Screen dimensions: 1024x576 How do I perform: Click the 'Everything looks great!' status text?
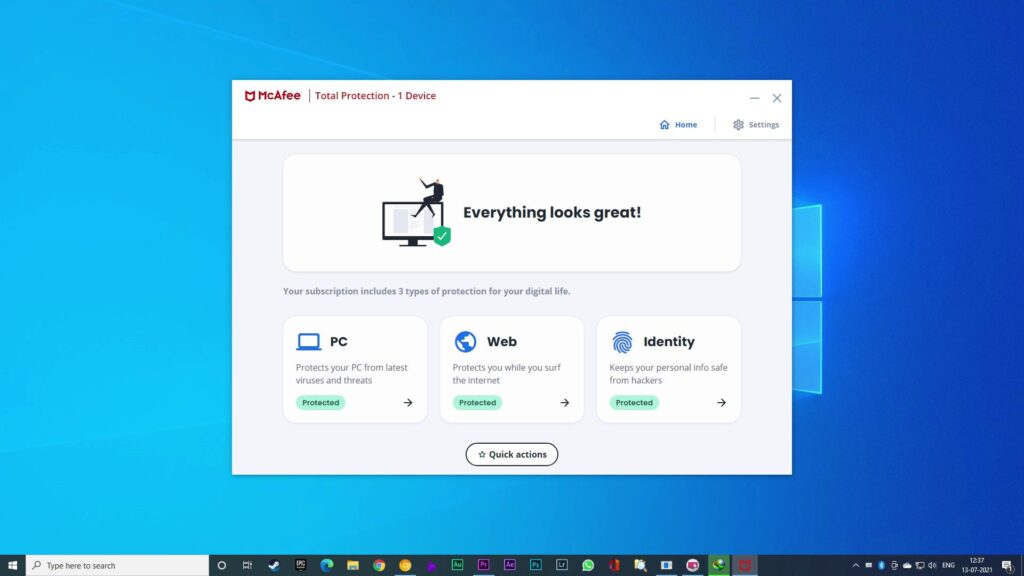[552, 212]
